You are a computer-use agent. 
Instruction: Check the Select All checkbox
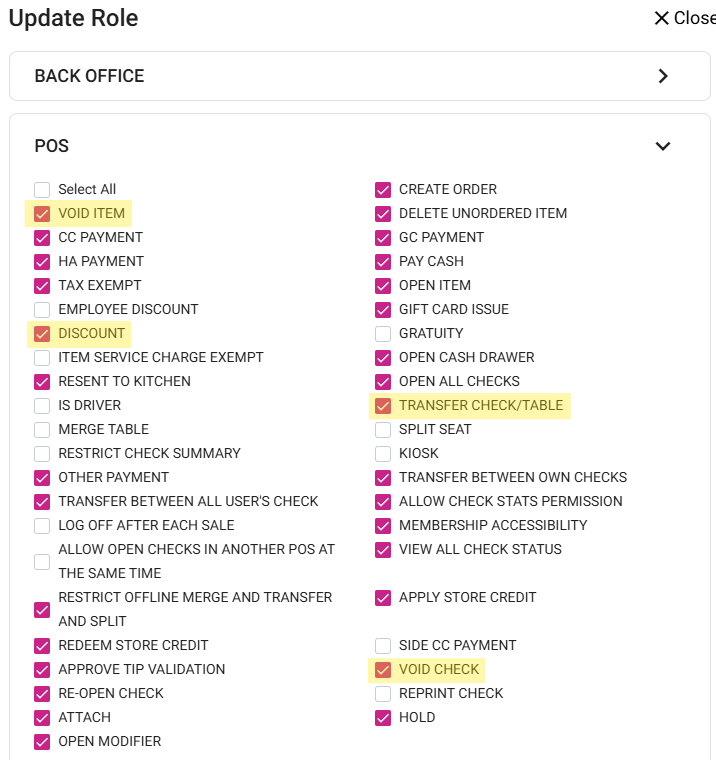pyautogui.click(x=42, y=190)
